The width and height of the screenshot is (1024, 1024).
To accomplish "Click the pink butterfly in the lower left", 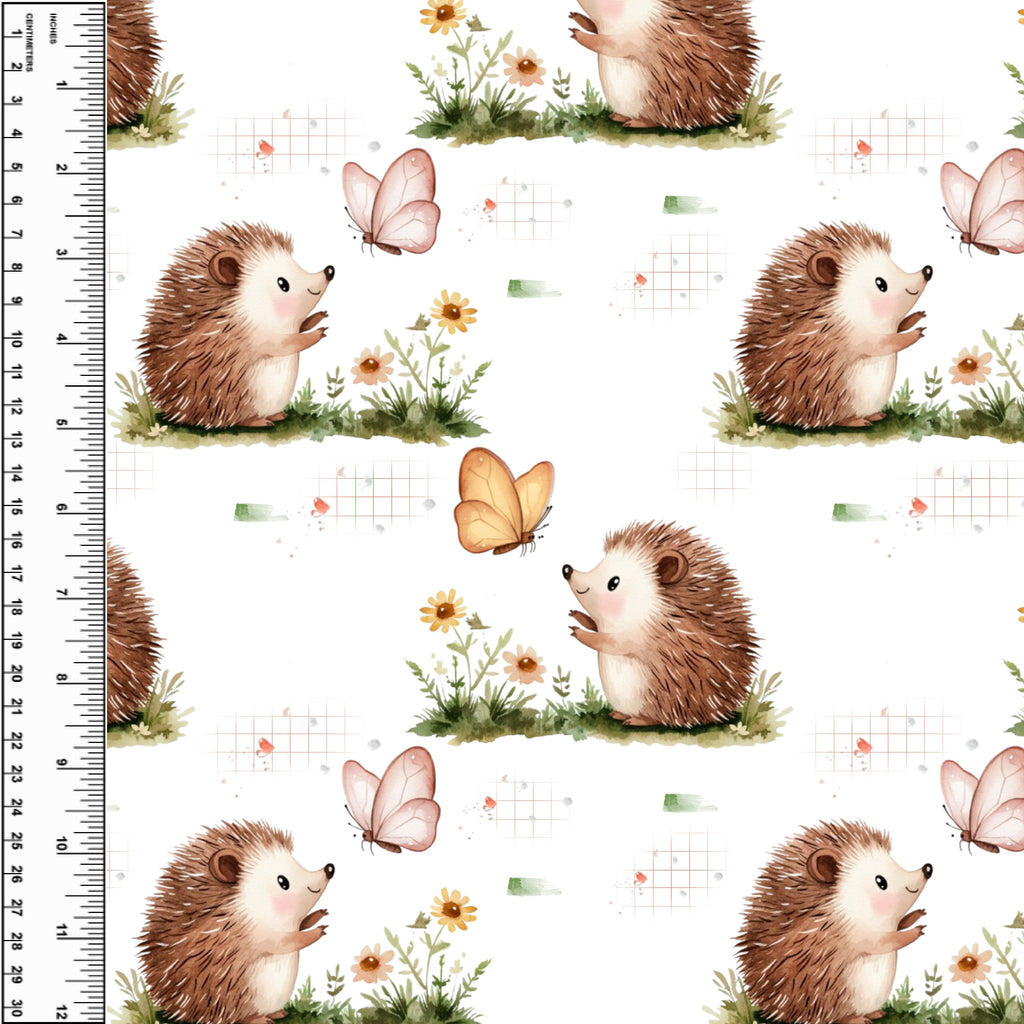I will pos(392,801).
